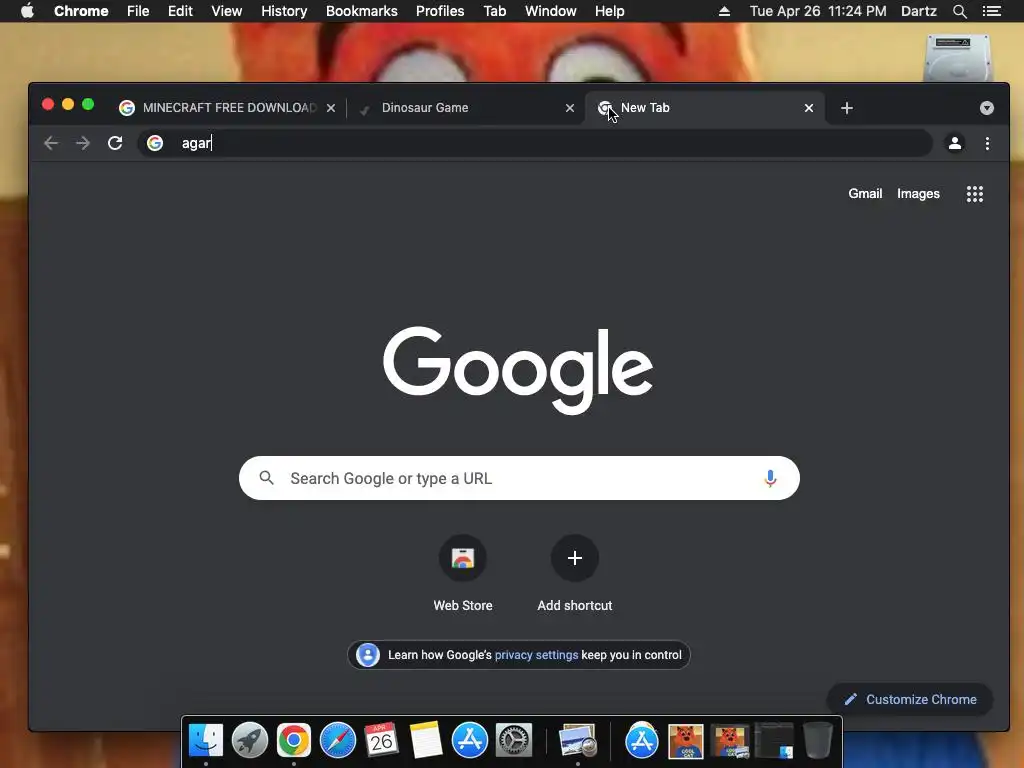Open the Bookmarks menu
The width and height of the screenshot is (1024, 768).
tap(362, 11)
